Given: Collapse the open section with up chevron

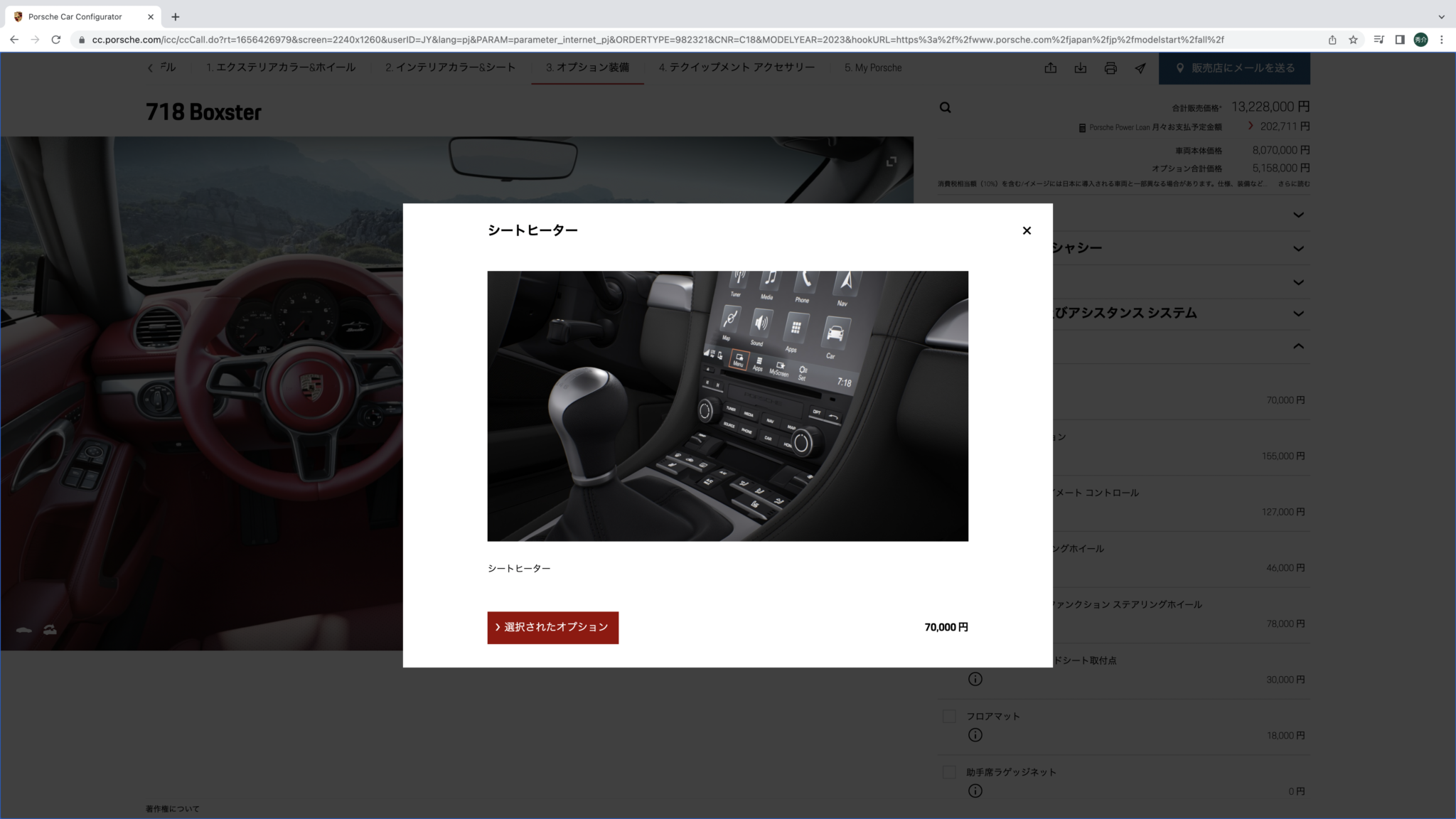Looking at the screenshot, I should pyautogui.click(x=1298, y=346).
